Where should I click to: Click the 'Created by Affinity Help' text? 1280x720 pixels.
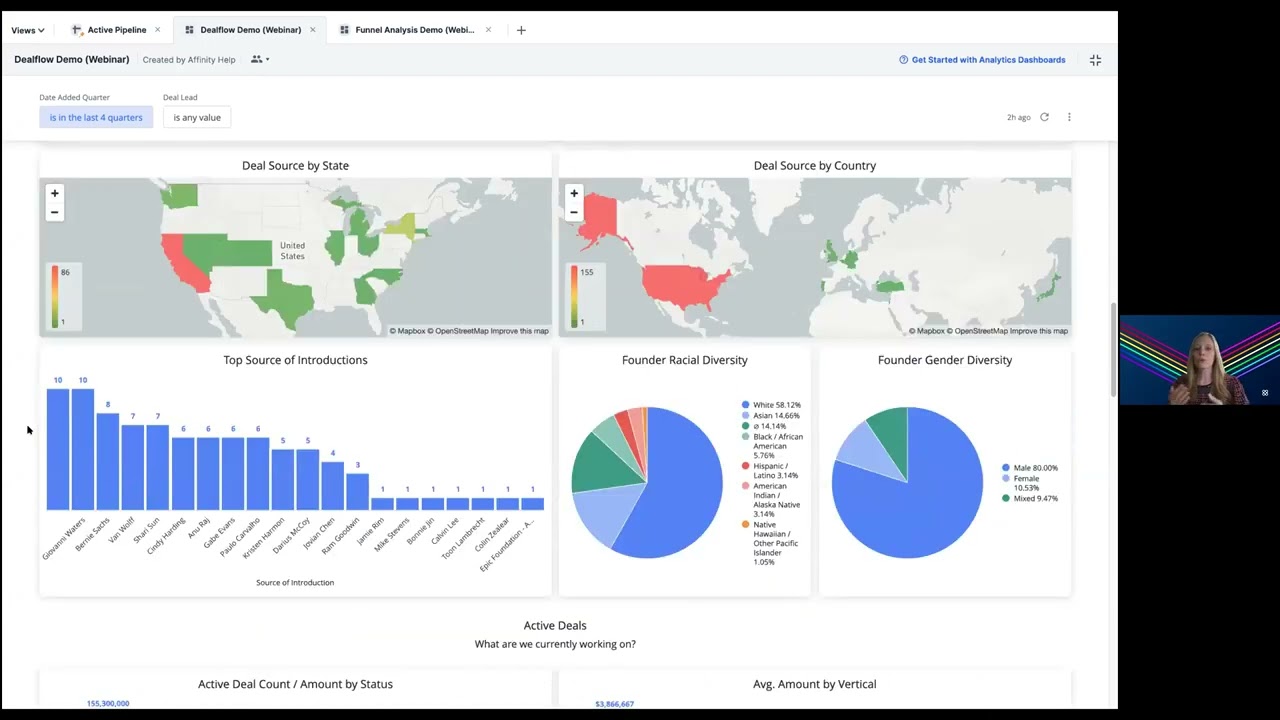click(x=189, y=60)
